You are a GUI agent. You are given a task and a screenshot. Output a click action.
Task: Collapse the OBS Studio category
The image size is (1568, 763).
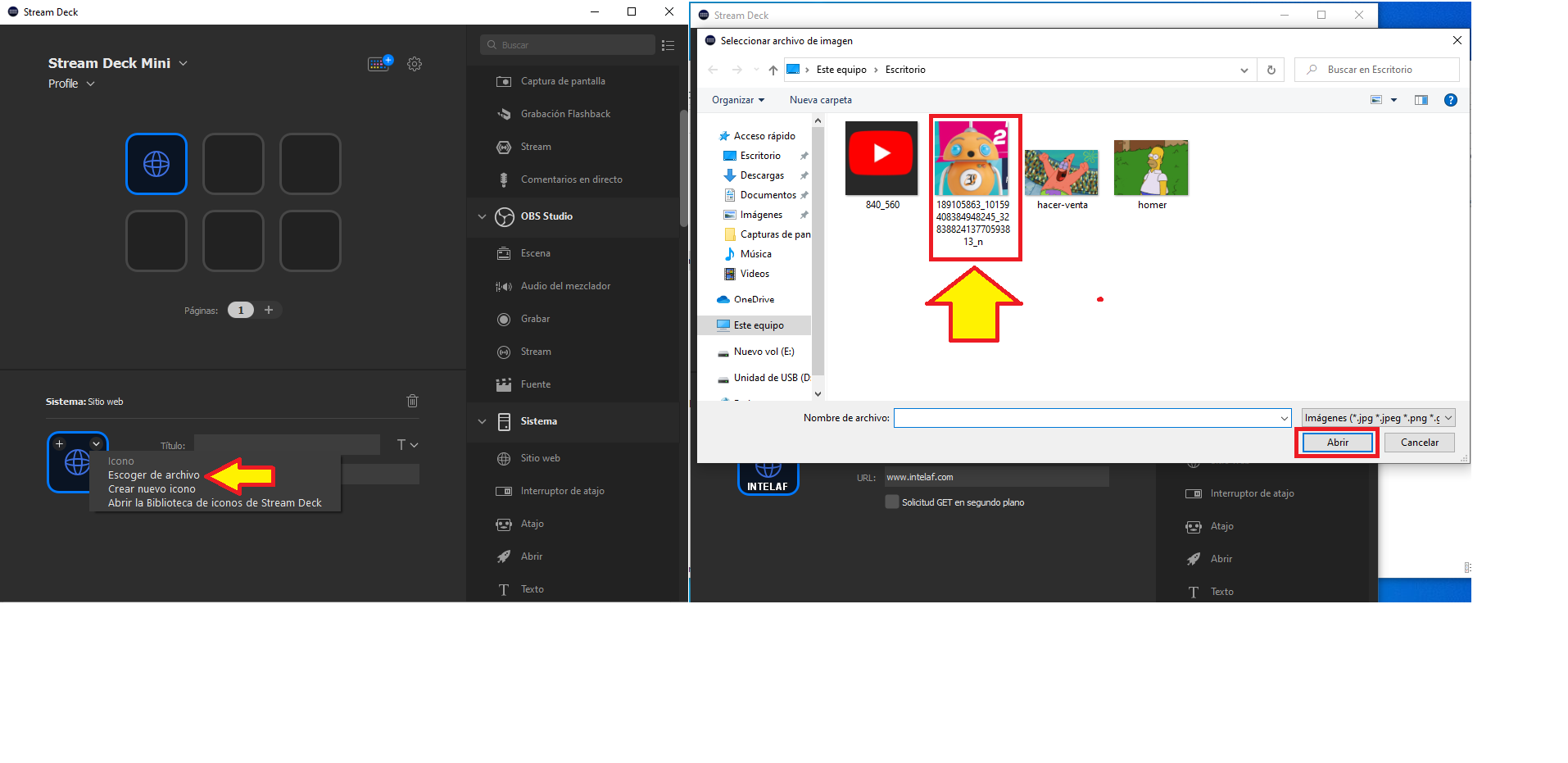482,216
